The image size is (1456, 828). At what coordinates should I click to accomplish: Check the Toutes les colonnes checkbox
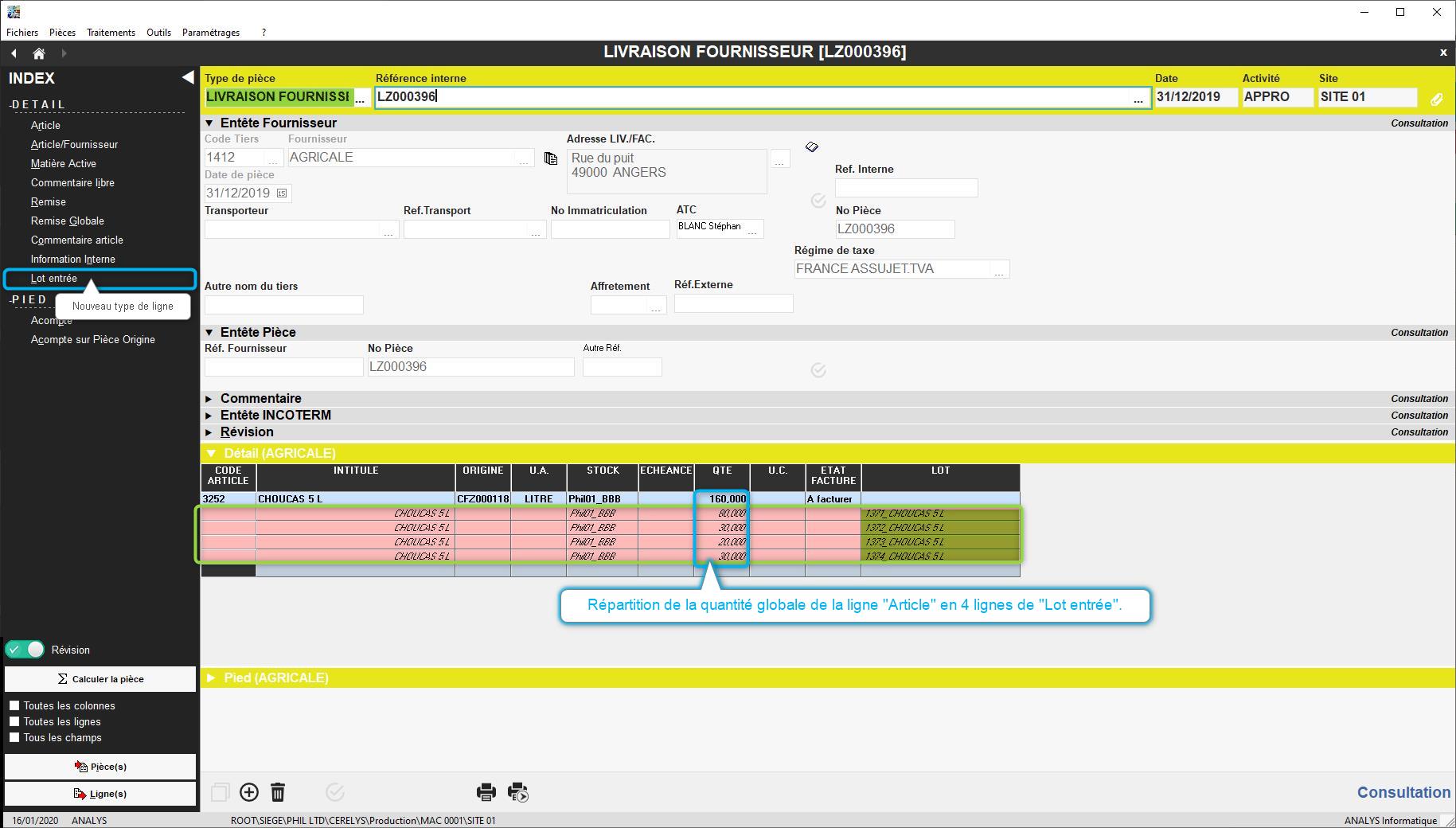(14, 705)
